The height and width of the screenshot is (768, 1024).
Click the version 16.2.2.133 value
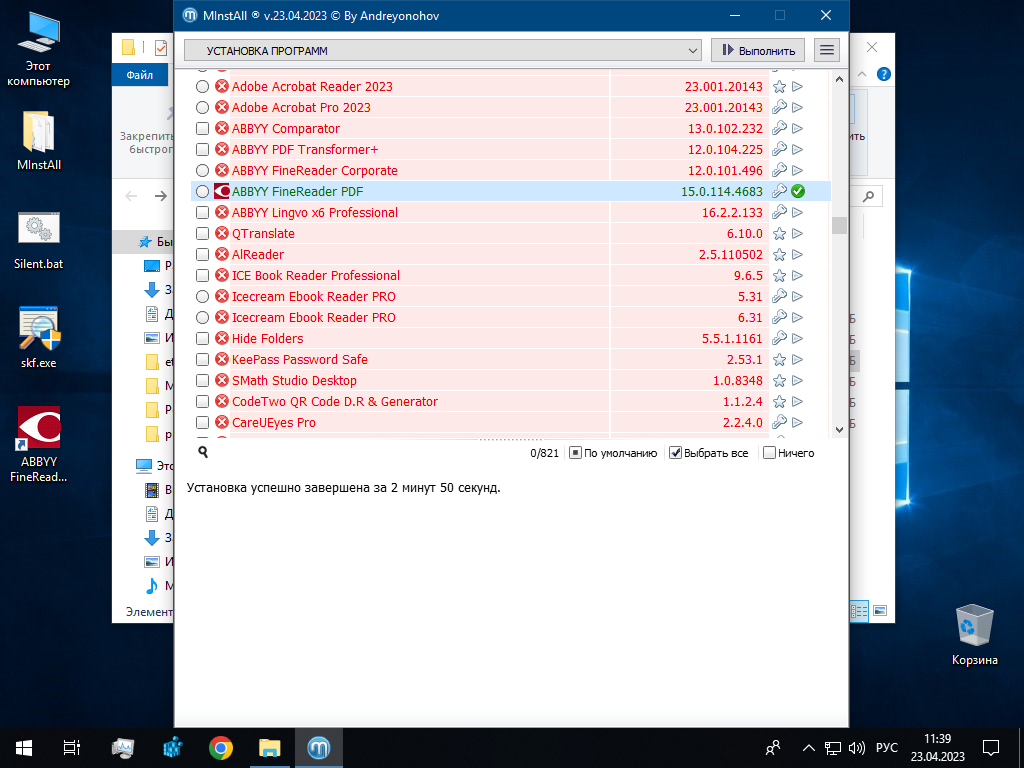point(732,212)
